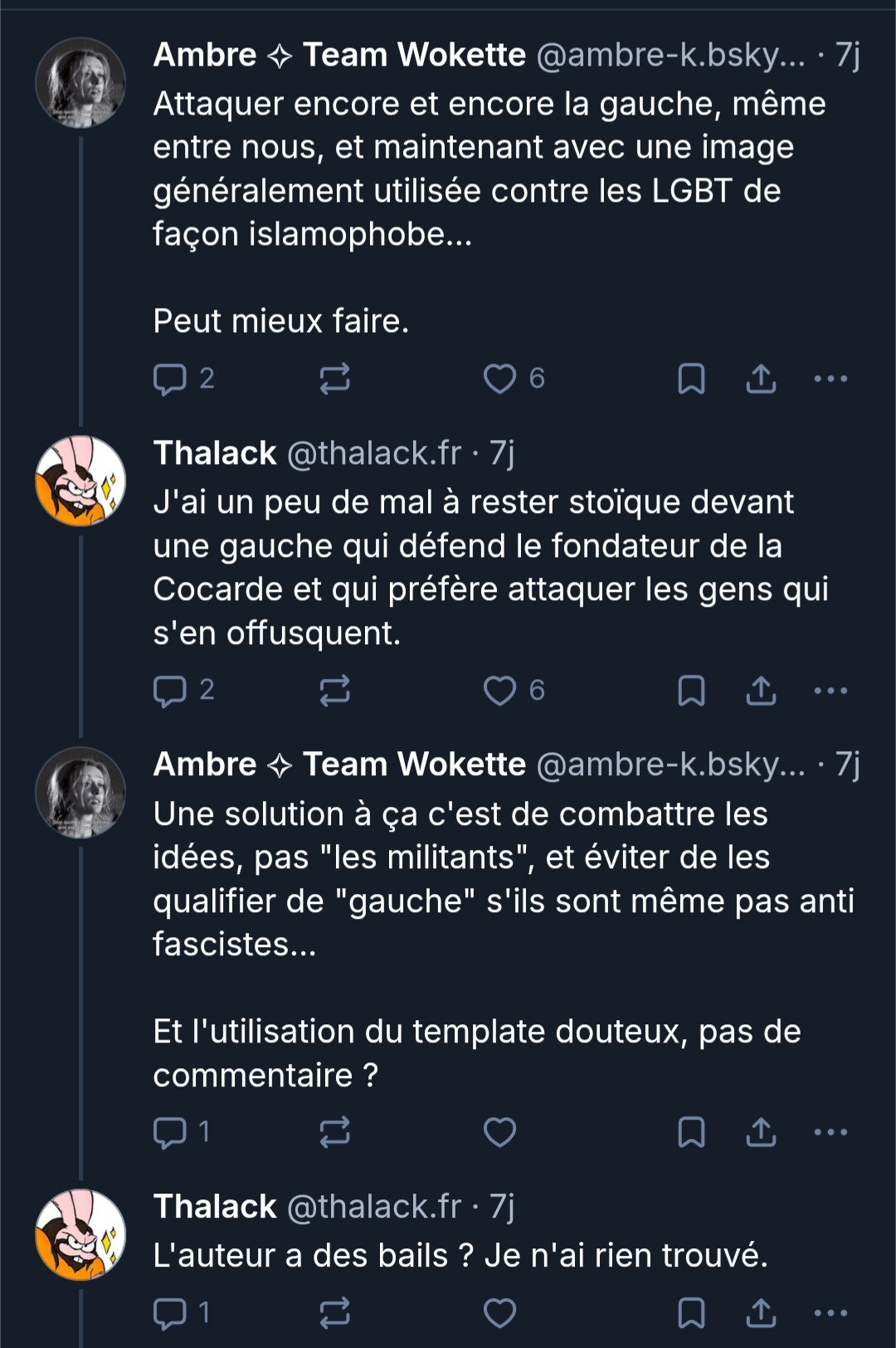Like Thalack's post ending "s'en offusquent"
This screenshot has width=896, height=1348.
[x=499, y=691]
